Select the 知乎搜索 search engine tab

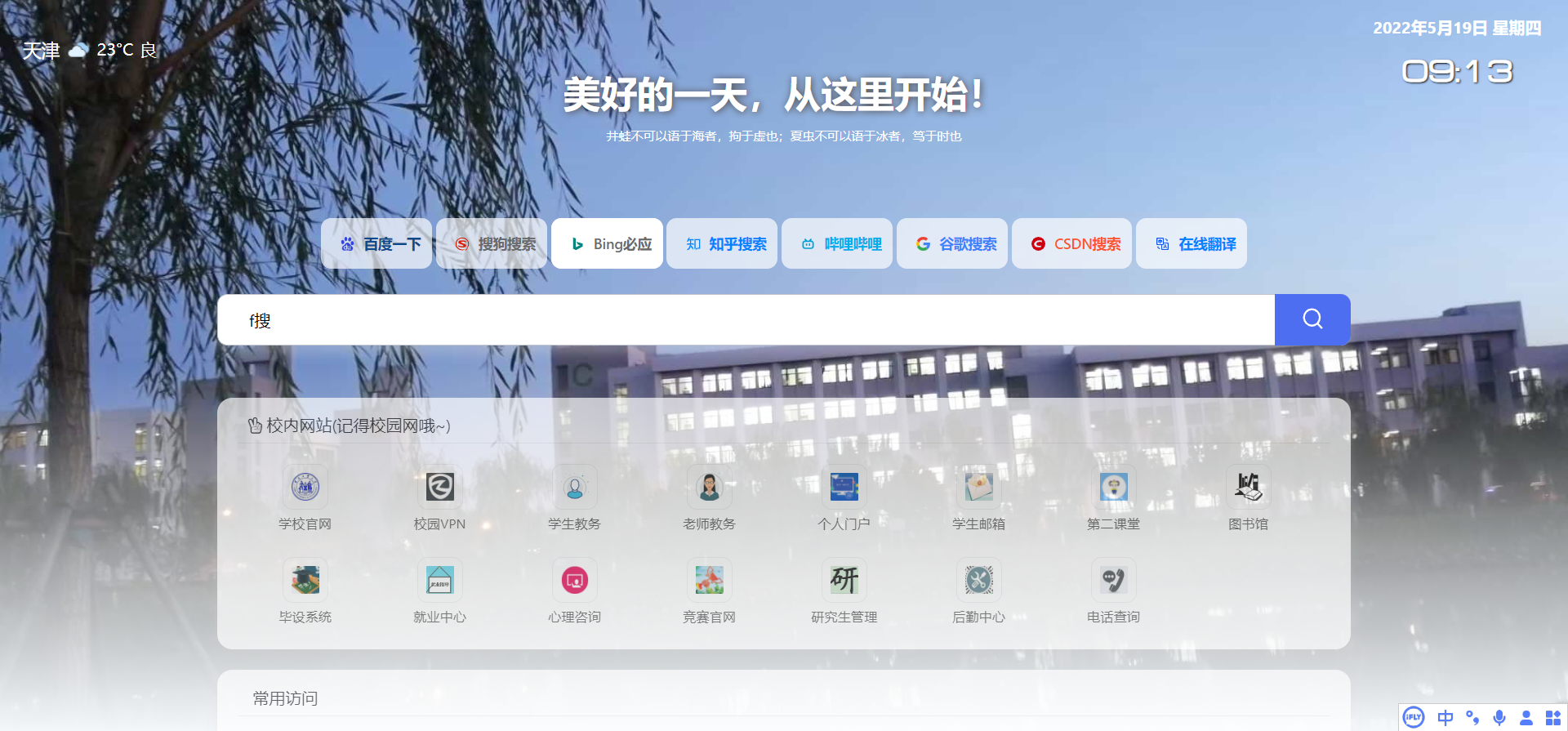pyautogui.click(x=722, y=243)
